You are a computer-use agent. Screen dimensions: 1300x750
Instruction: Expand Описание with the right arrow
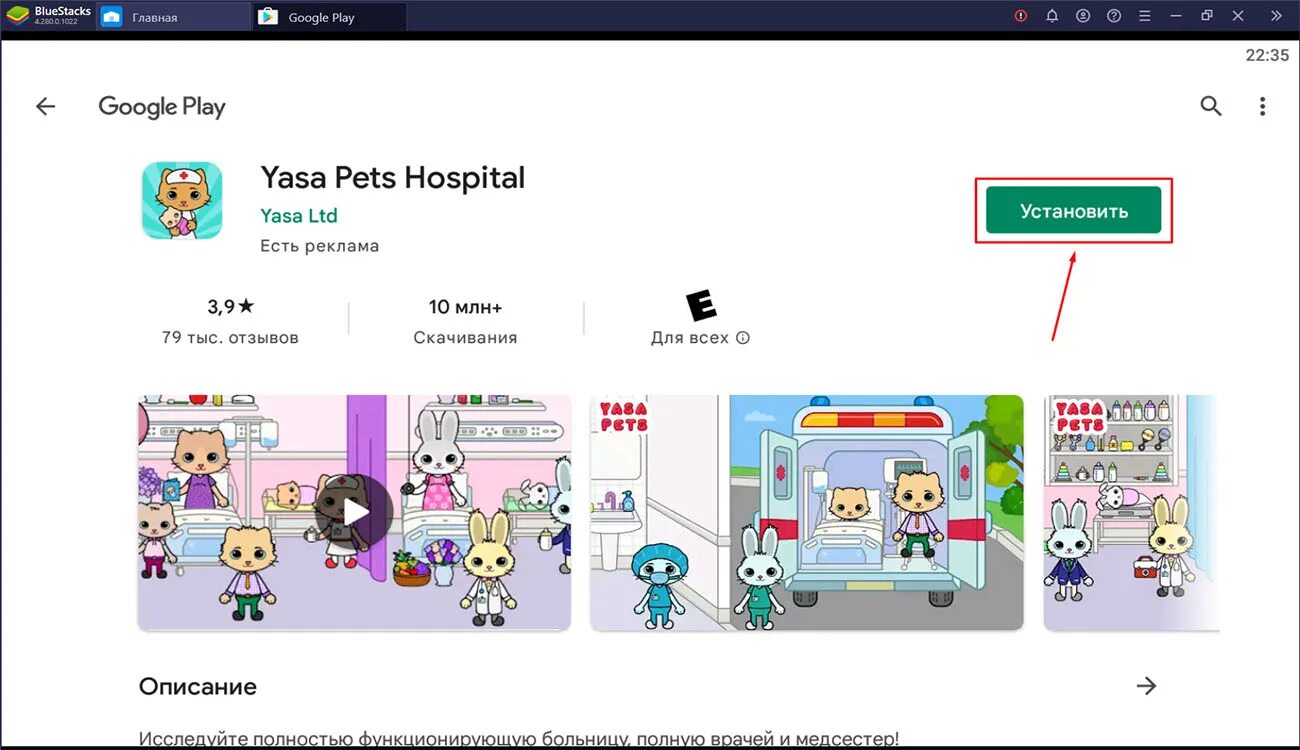[x=1147, y=686]
